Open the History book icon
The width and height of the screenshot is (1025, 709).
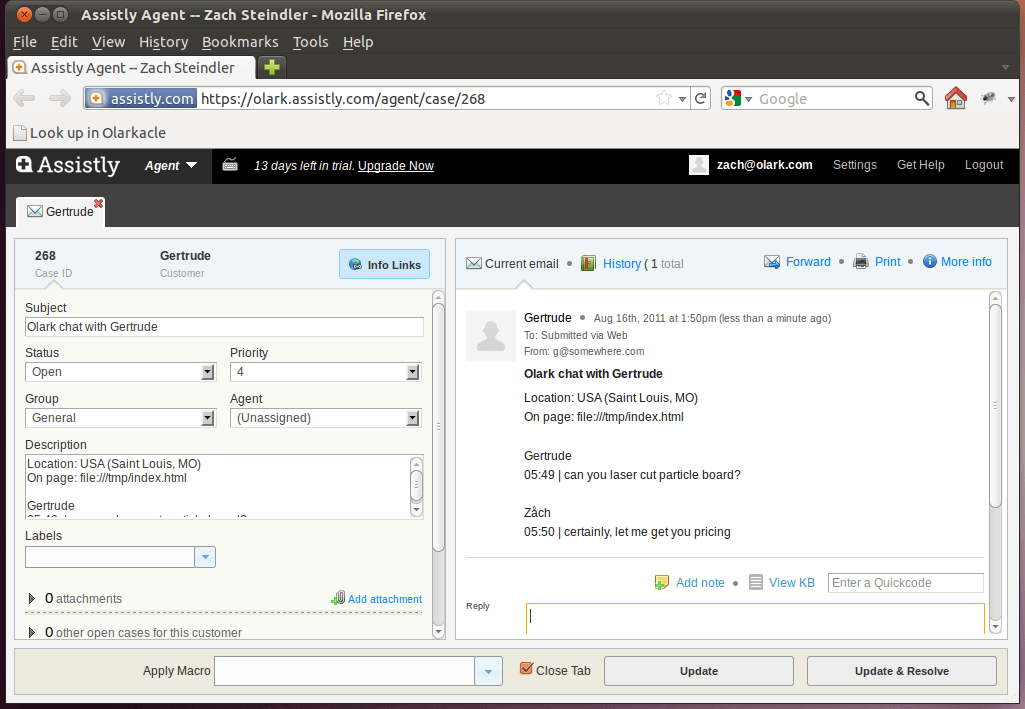point(588,263)
